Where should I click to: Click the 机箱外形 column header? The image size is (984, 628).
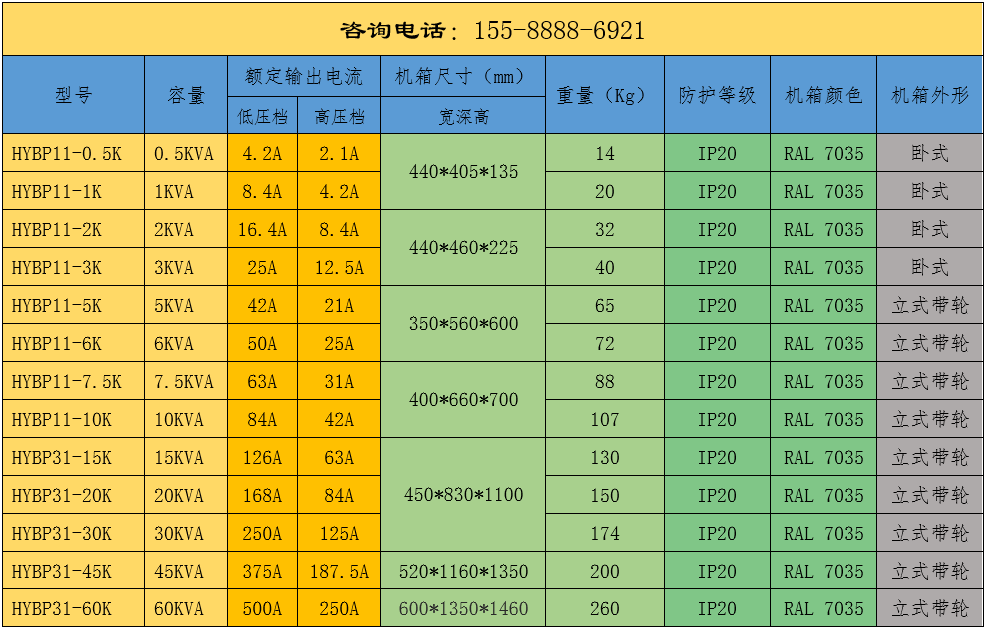[929, 94]
